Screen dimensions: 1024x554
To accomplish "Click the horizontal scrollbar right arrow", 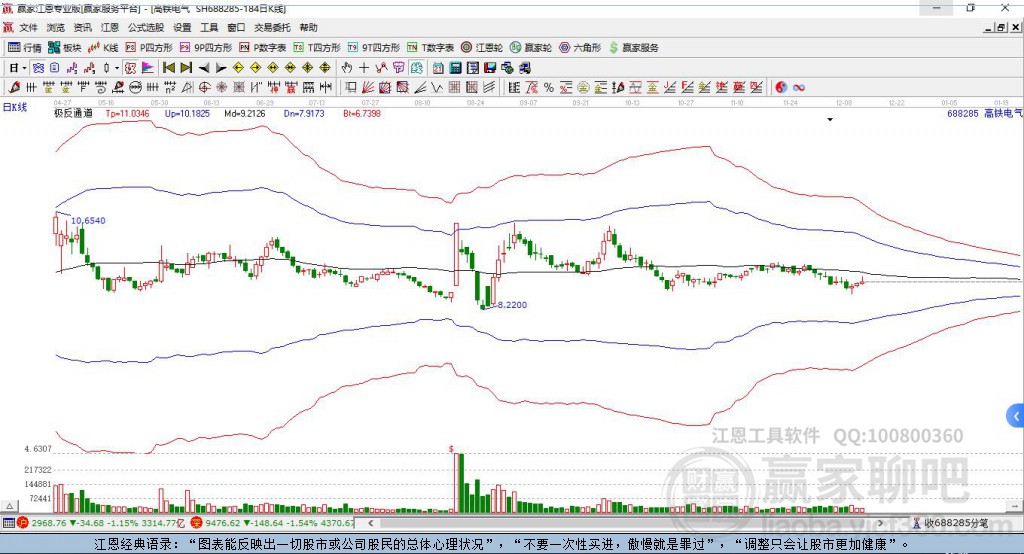I will (880, 523).
